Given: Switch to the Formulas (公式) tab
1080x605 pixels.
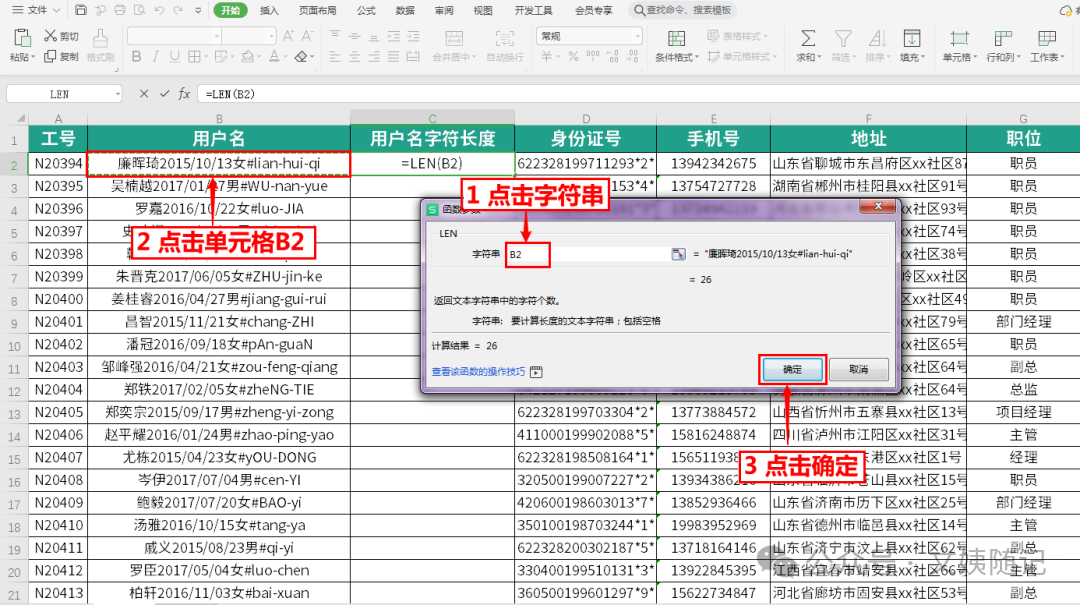Looking at the screenshot, I should [366, 10].
